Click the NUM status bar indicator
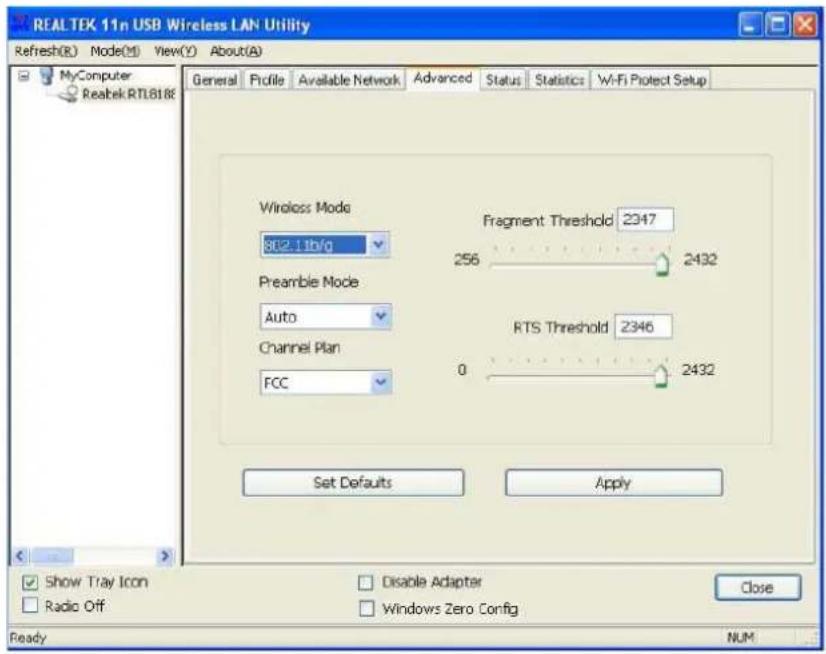This screenshot has height=654, width=826. tap(740, 638)
